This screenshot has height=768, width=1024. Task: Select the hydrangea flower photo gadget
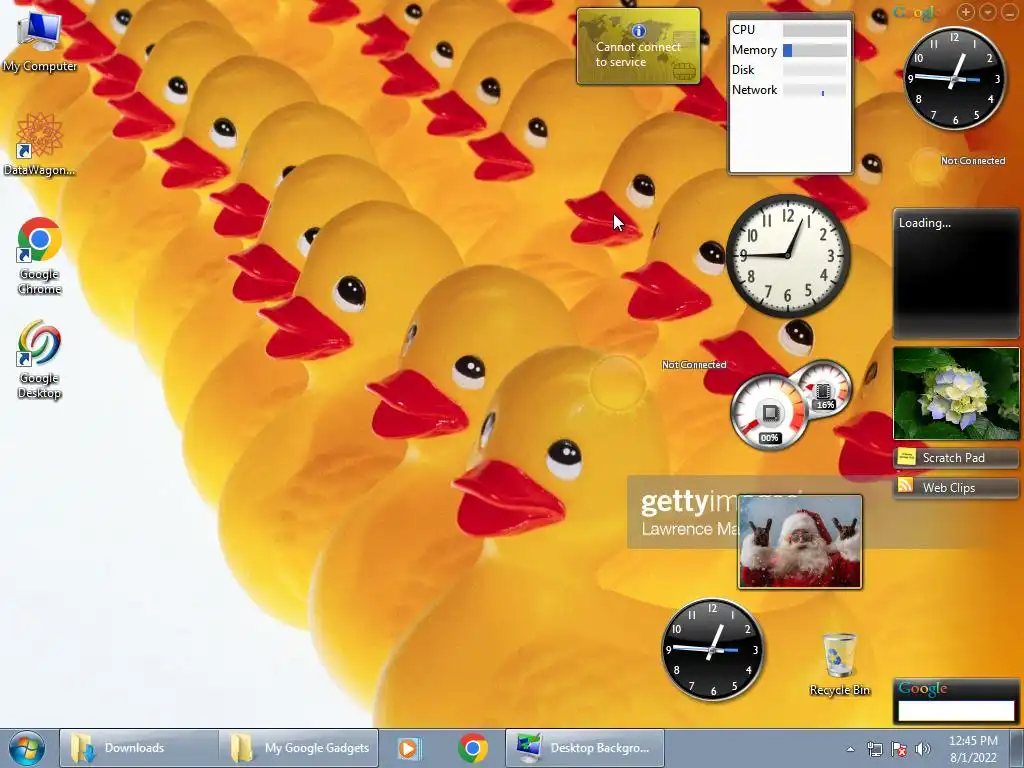956,393
